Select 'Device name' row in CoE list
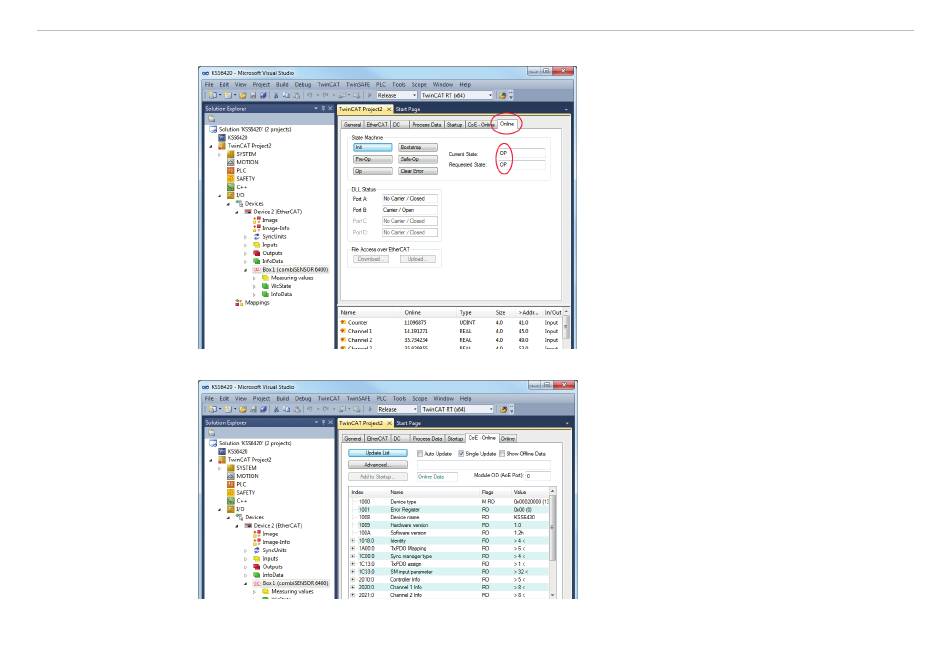Screen dimensions: 950x665 coord(450,517)
